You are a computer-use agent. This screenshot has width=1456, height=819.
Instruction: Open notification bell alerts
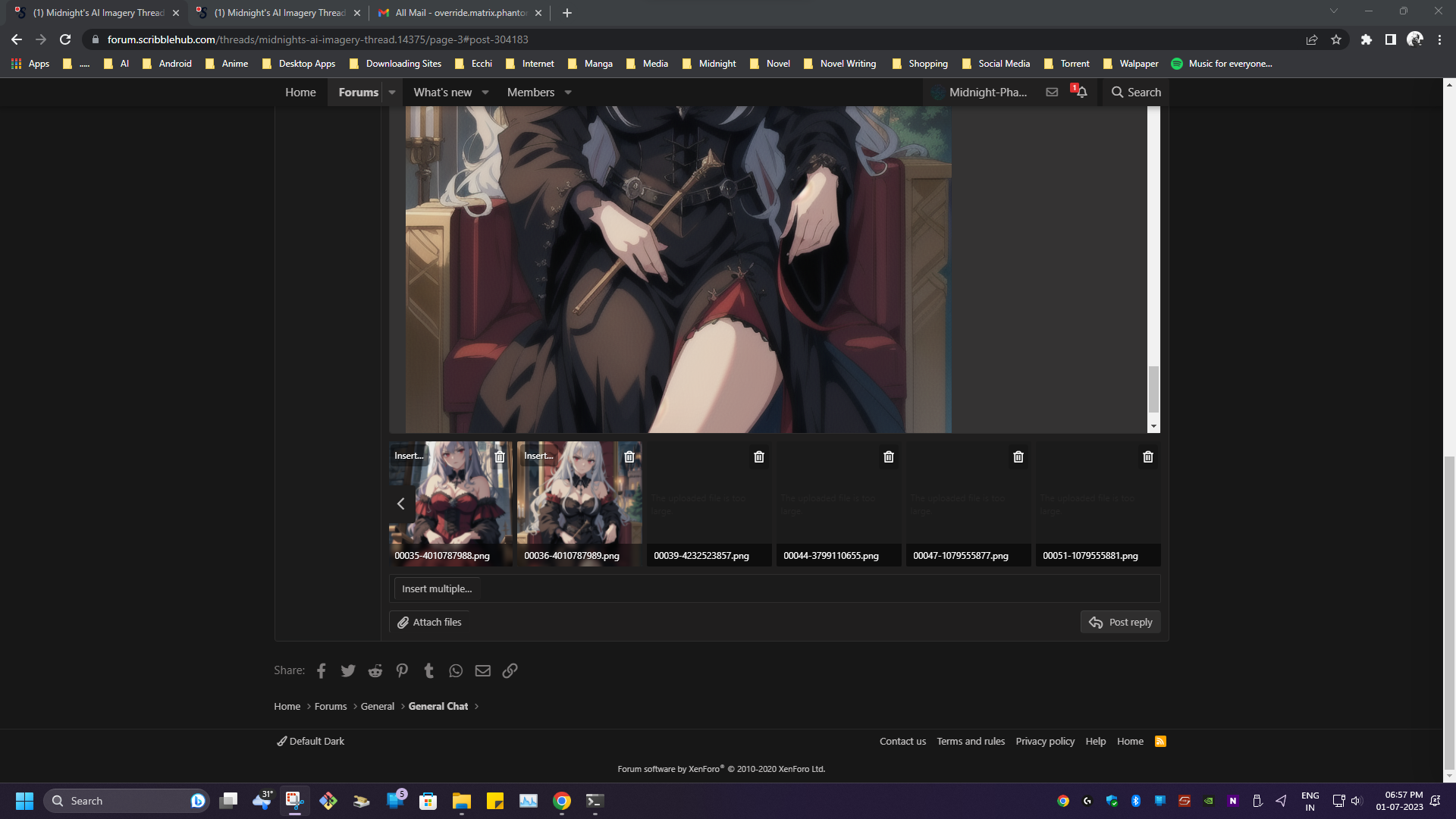1081,92
